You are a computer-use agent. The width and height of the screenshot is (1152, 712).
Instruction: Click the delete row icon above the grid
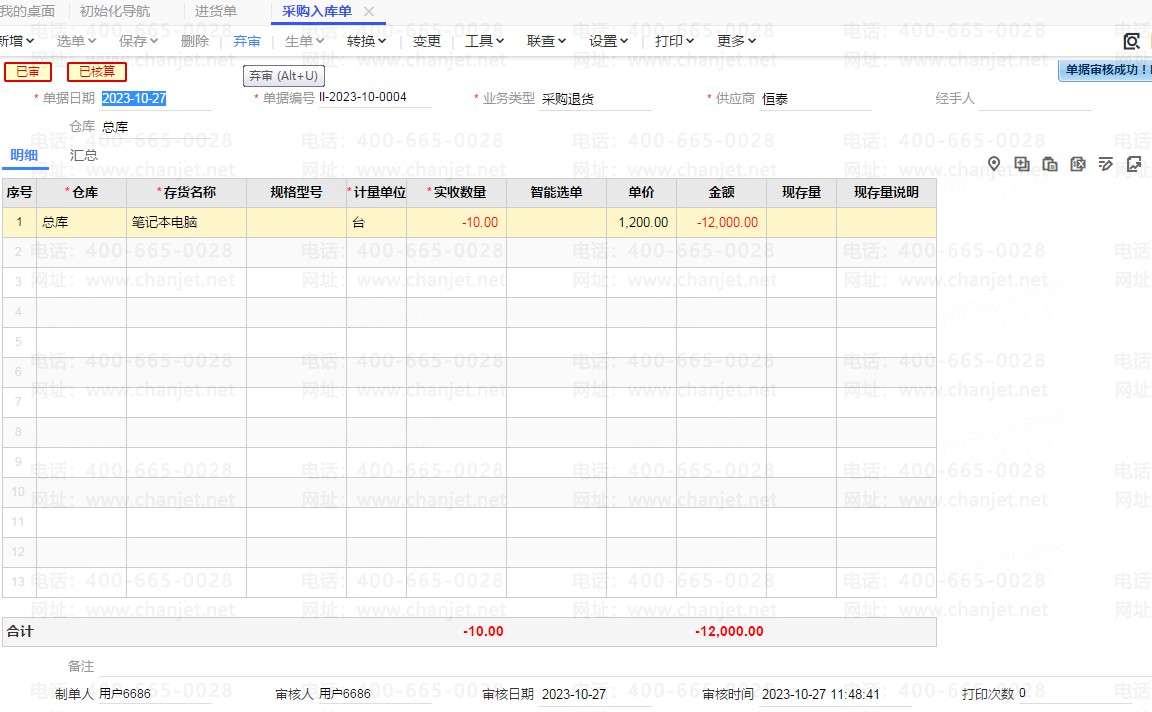point(1077,164)
